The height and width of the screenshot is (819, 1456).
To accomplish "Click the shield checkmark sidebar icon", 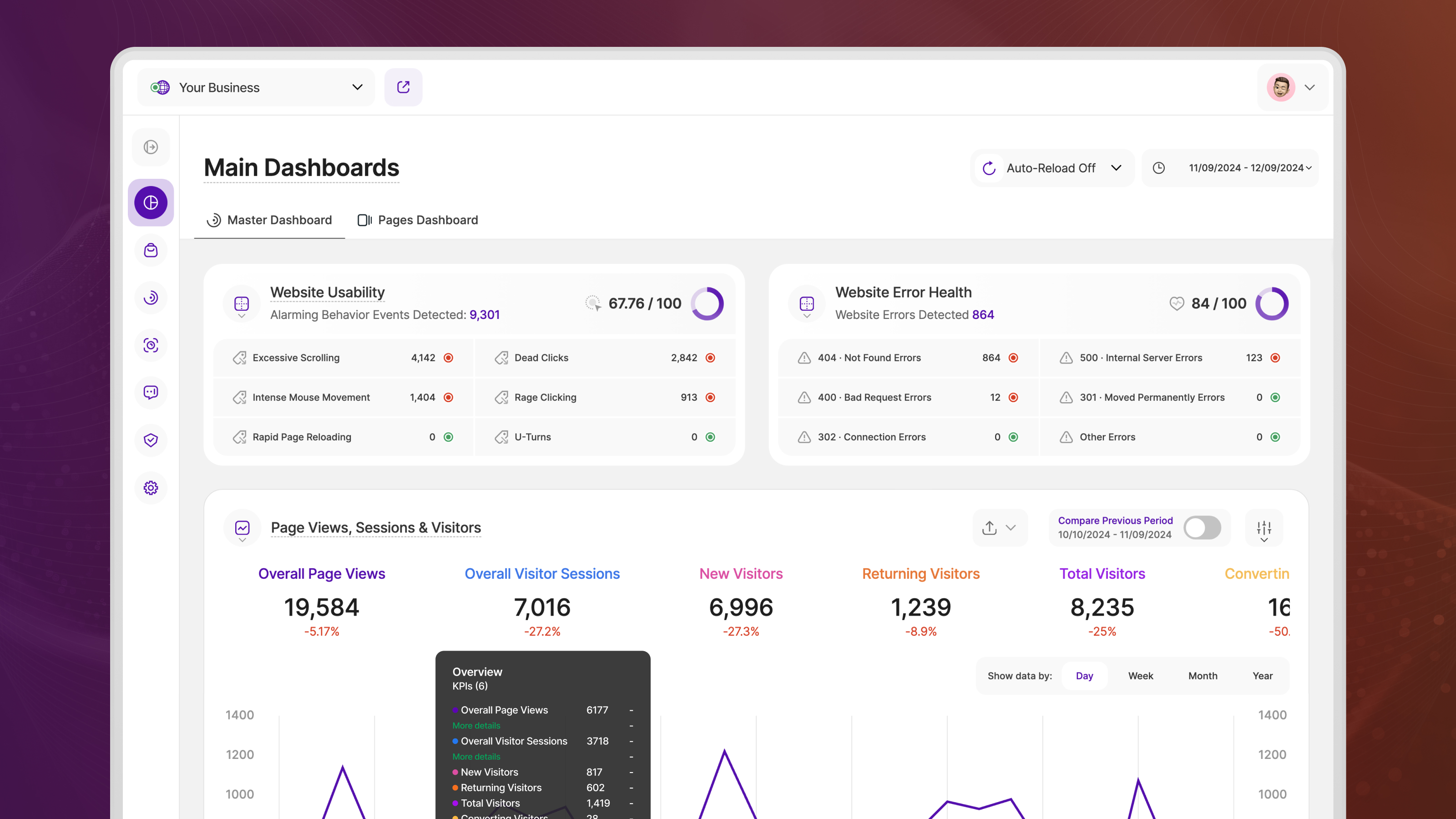I will [151, 440].
